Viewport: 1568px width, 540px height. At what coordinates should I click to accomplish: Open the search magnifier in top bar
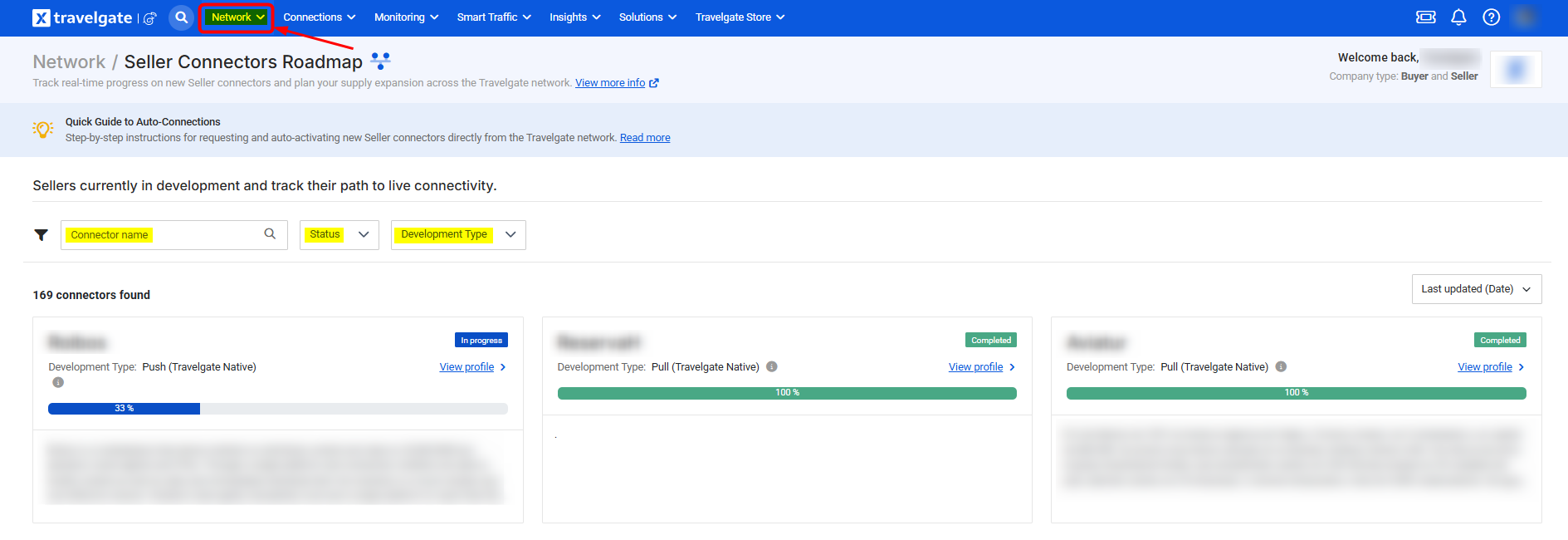(181, 17)
